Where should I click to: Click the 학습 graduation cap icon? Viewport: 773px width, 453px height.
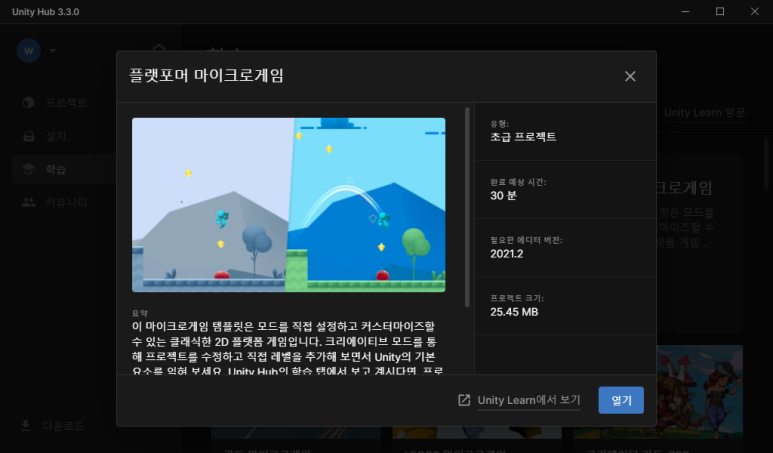click(x=29, y=169)
